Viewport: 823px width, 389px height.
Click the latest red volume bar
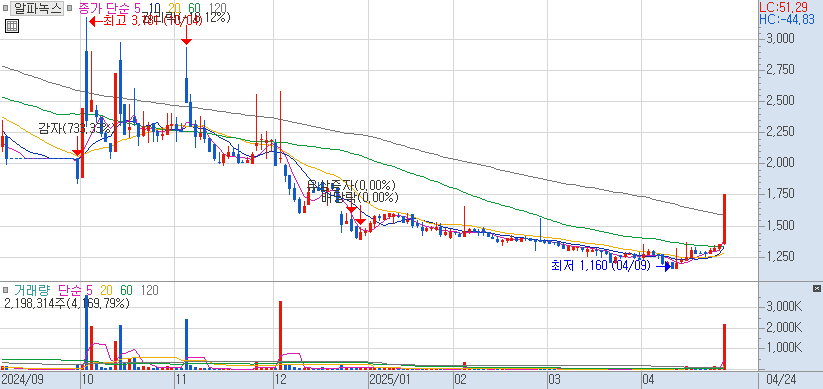[x=724, y=347]
